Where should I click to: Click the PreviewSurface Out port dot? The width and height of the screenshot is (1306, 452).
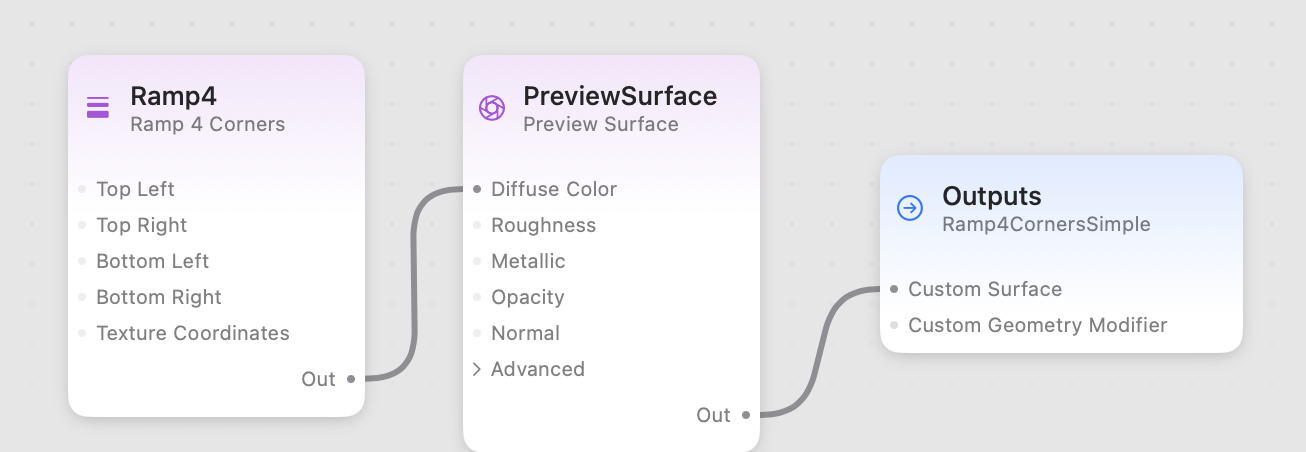tap(746, 415)
